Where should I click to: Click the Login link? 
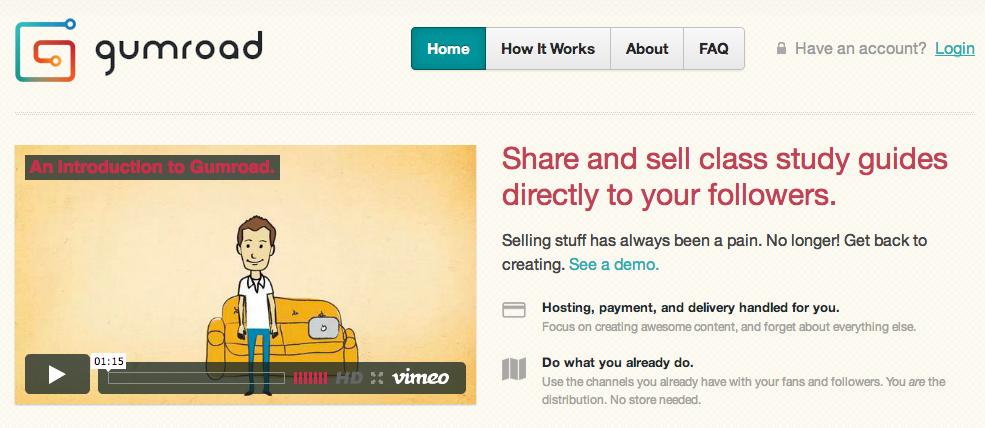[954, 48]
